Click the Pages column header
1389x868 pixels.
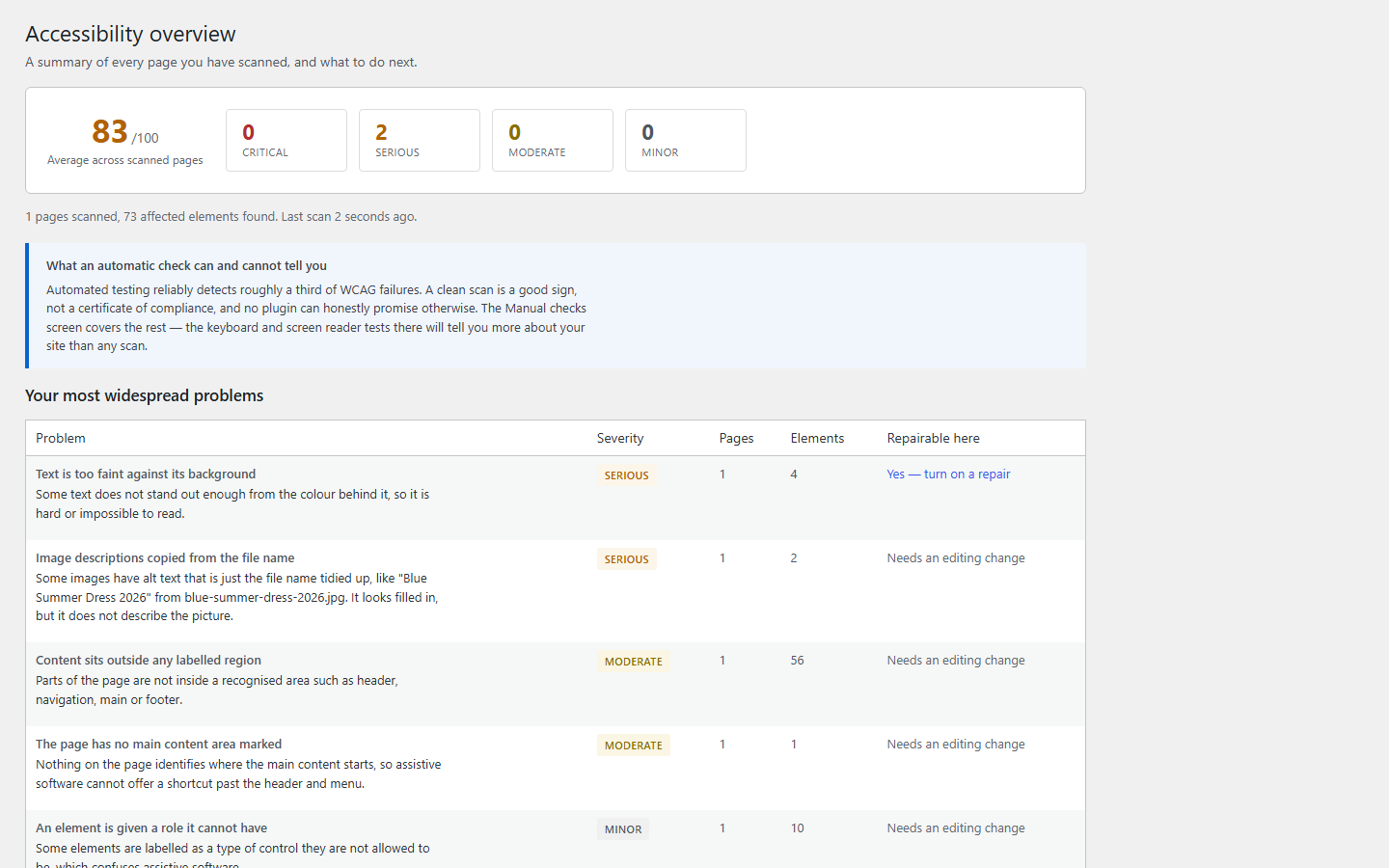point(736,438)
